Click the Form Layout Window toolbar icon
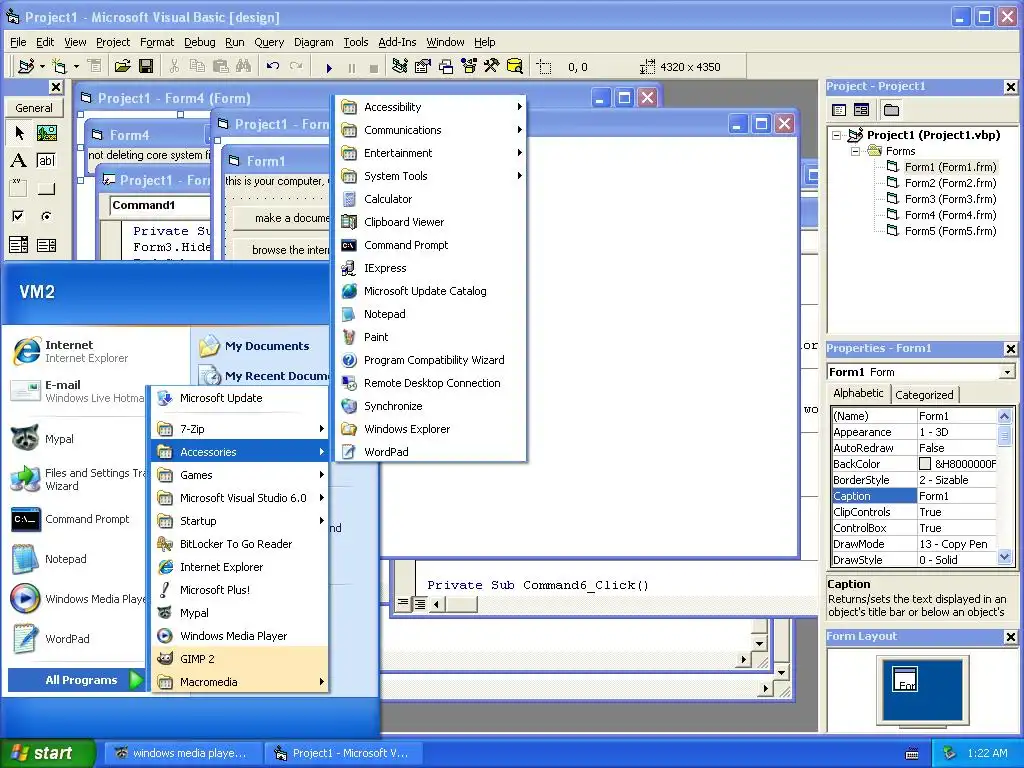1024x768 pixels. click(x=446, y=67)
